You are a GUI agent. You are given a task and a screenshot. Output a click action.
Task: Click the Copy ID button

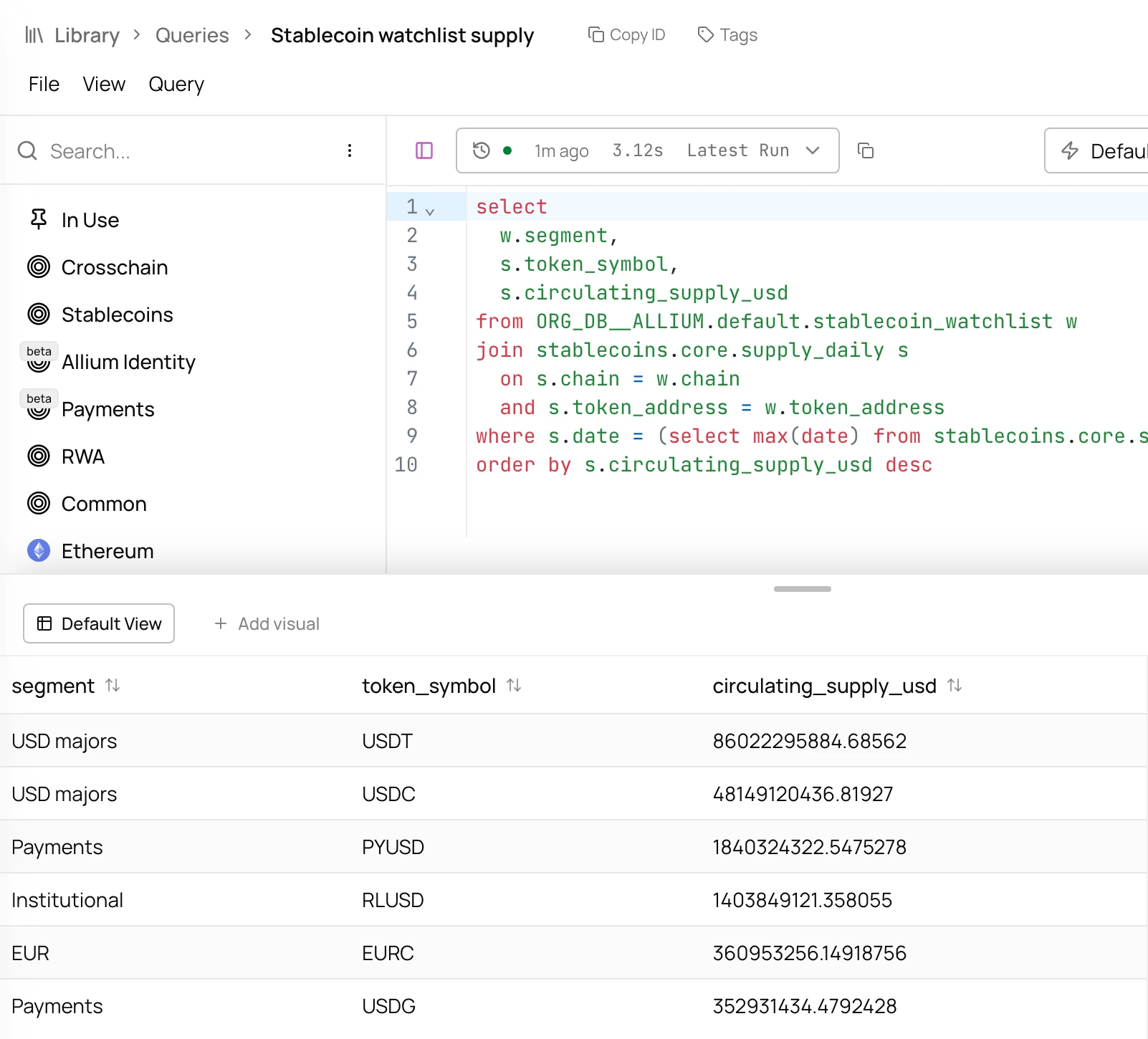626,34
